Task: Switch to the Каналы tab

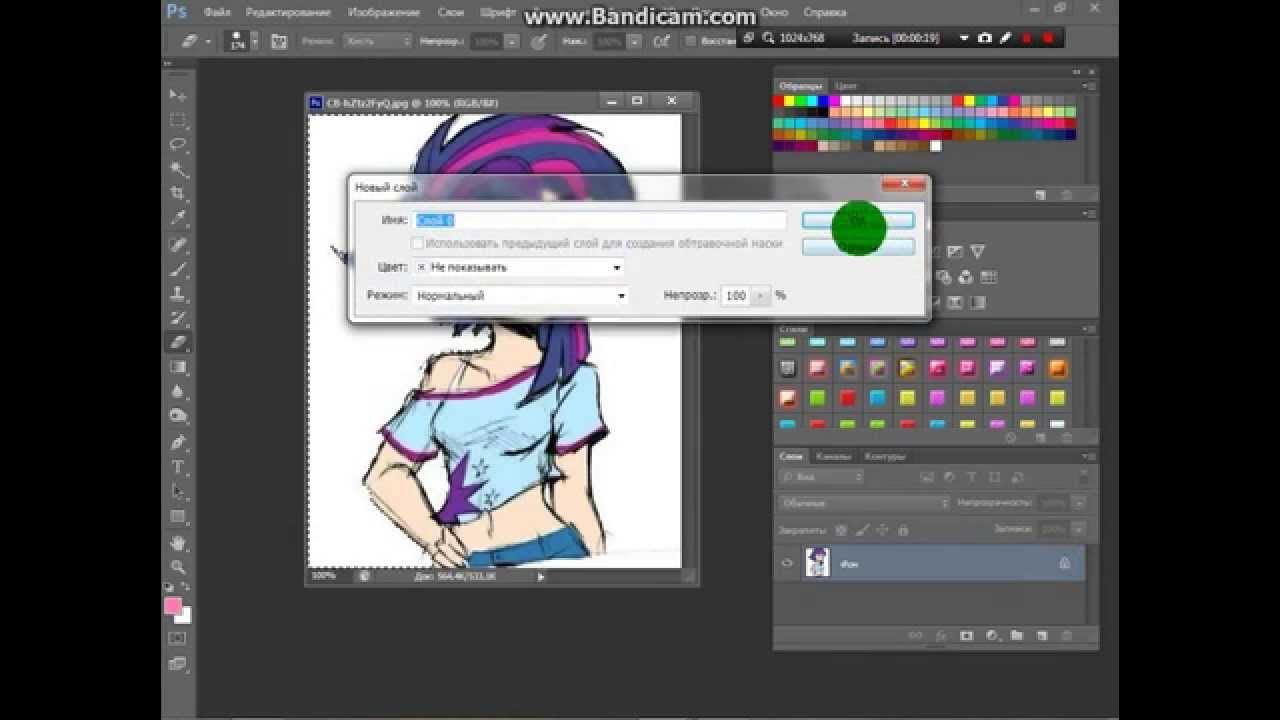Action: coord(833,456)
